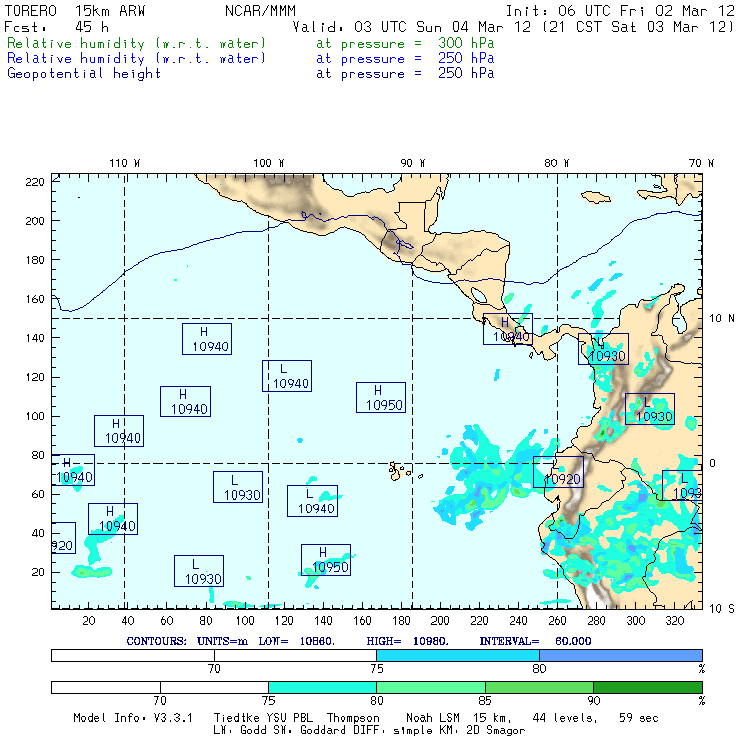The image size is (740, 740).
Task: Click the cyan 75–80% swatch in upper color bar
Action: pos(458,656)
